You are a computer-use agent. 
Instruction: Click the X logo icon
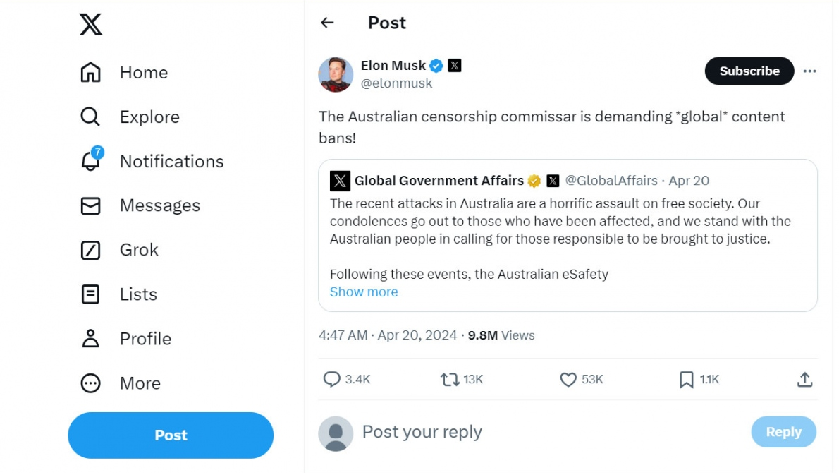[x=91, y=25]
